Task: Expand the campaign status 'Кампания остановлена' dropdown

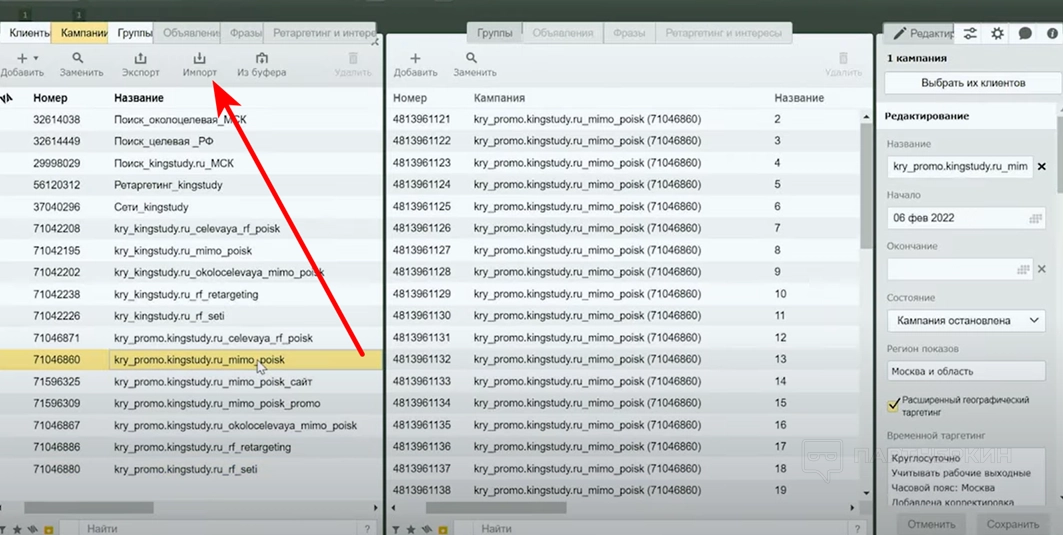Action: (1034, 321)
